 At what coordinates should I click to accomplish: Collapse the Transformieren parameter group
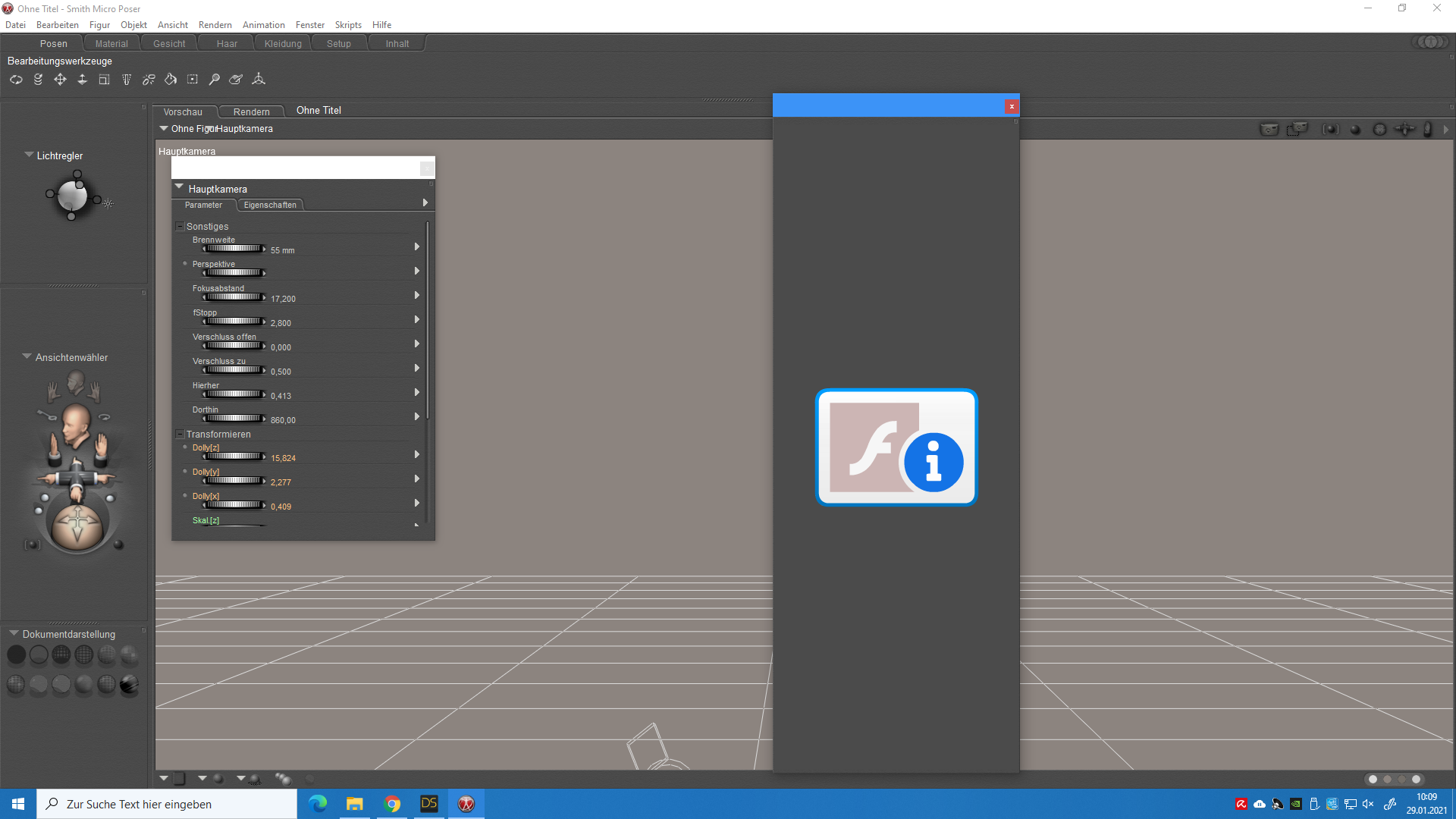point(180,435)
